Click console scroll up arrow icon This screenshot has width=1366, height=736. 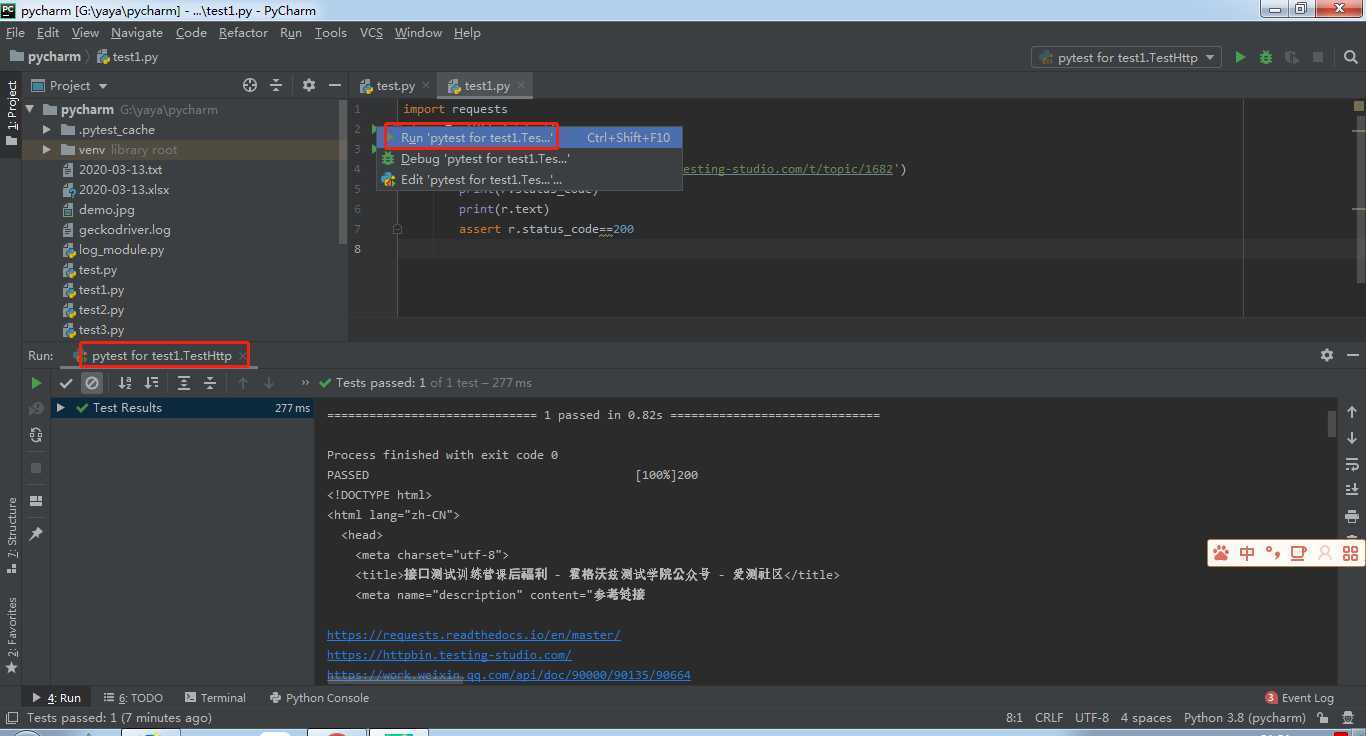(1352, 412)
